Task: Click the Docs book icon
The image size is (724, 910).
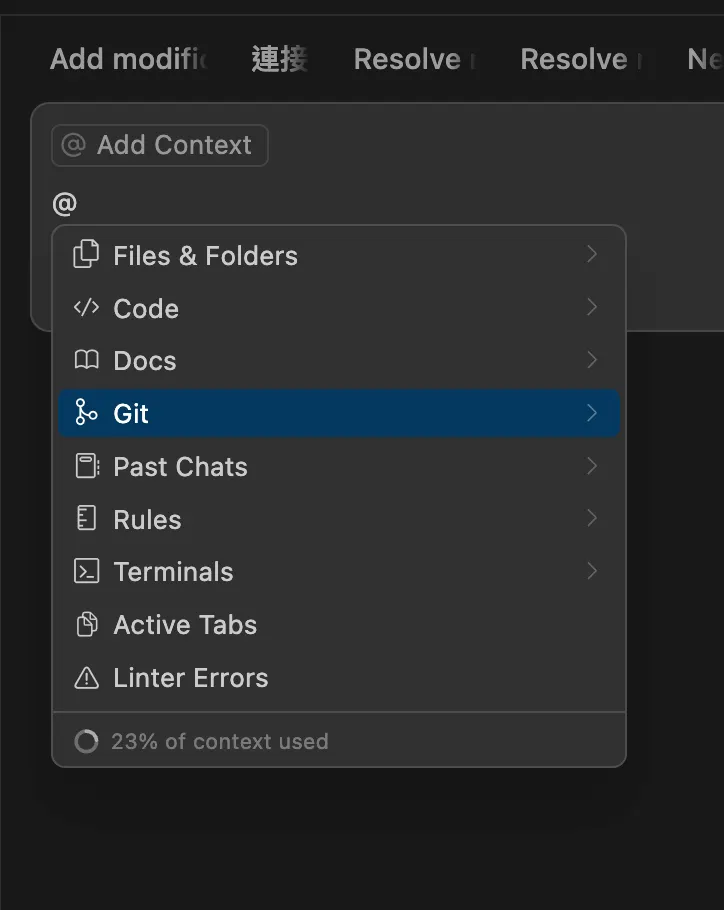Action: click(x=87, y=360)
